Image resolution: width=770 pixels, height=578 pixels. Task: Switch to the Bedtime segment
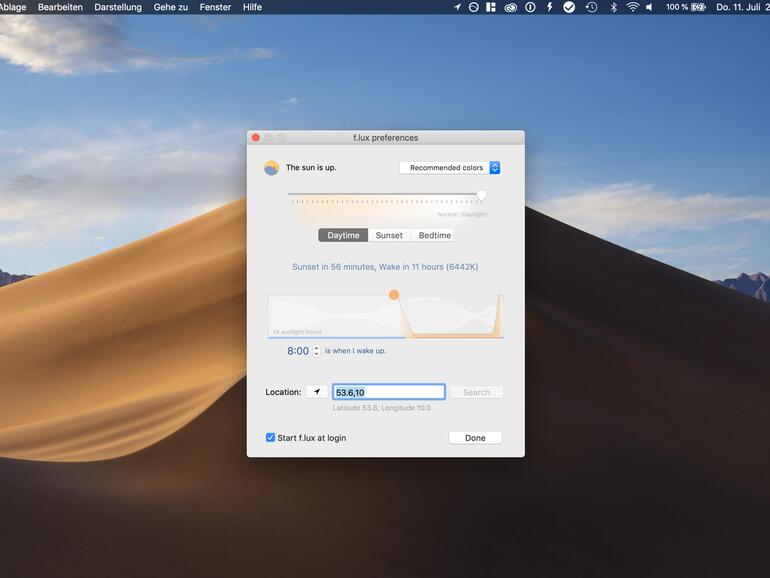pyautogui.click(x=434, y=236)
